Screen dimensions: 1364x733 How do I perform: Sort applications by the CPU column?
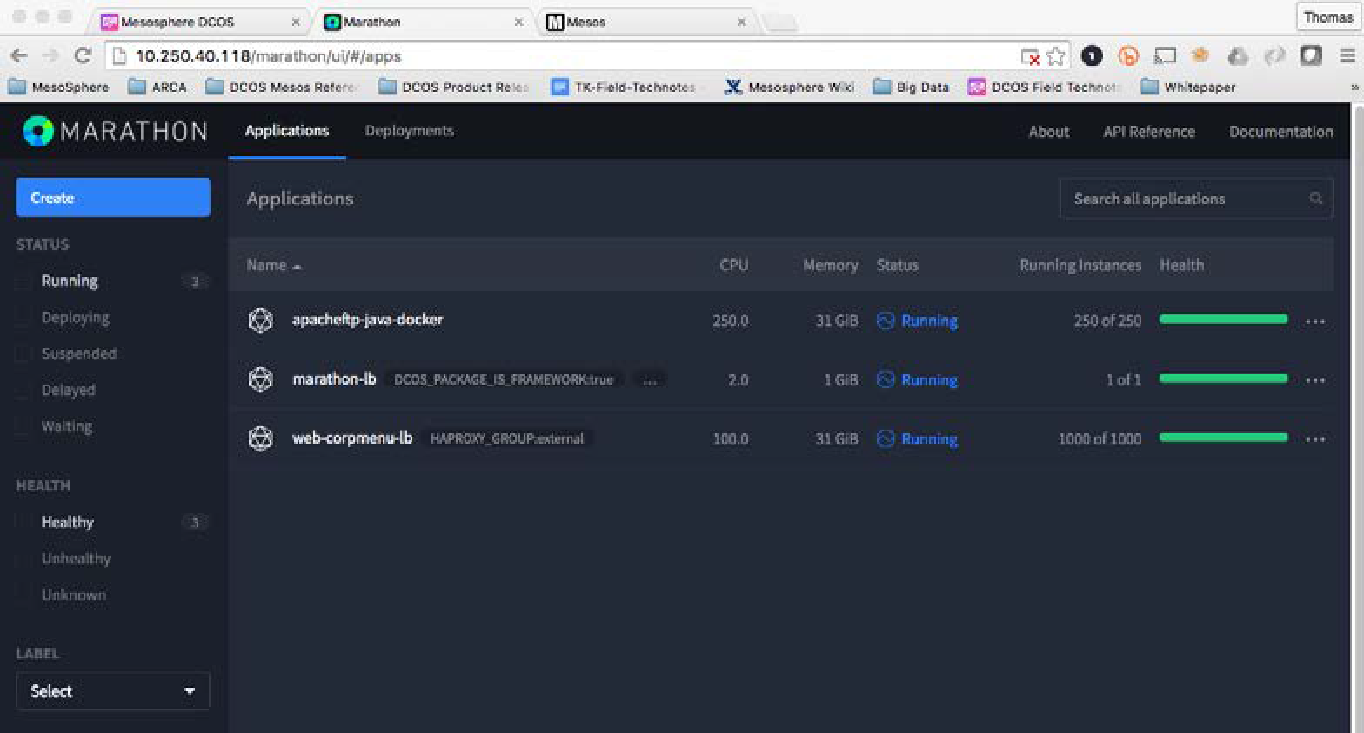click(734, 265)
